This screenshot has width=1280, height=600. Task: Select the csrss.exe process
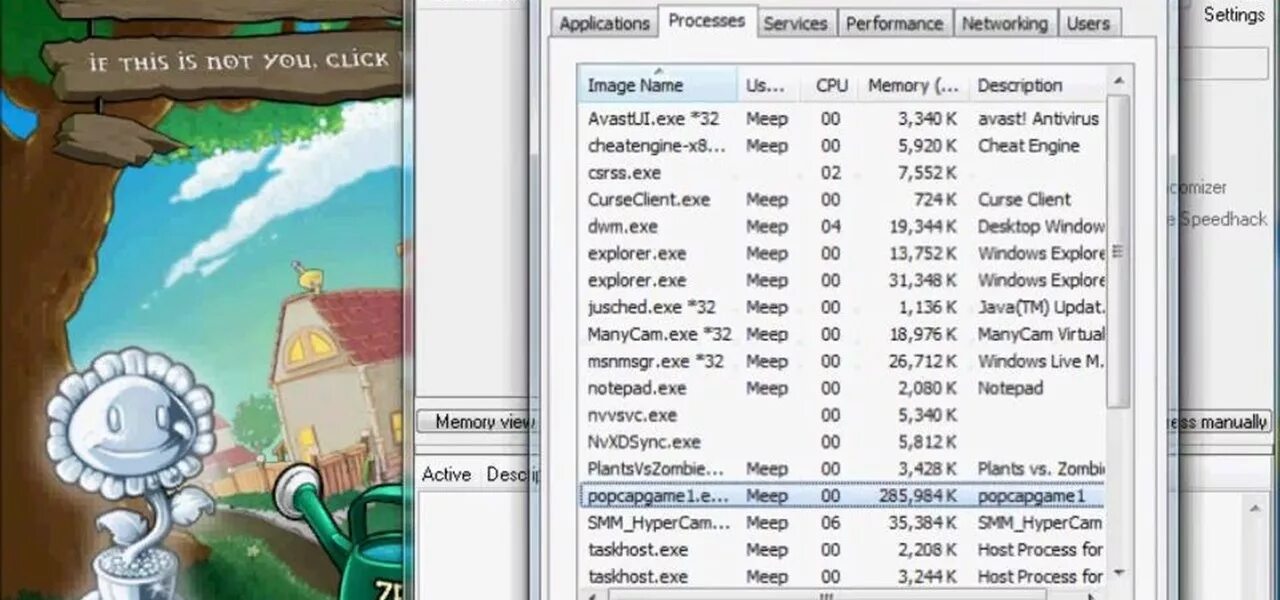tap(842, 172)
